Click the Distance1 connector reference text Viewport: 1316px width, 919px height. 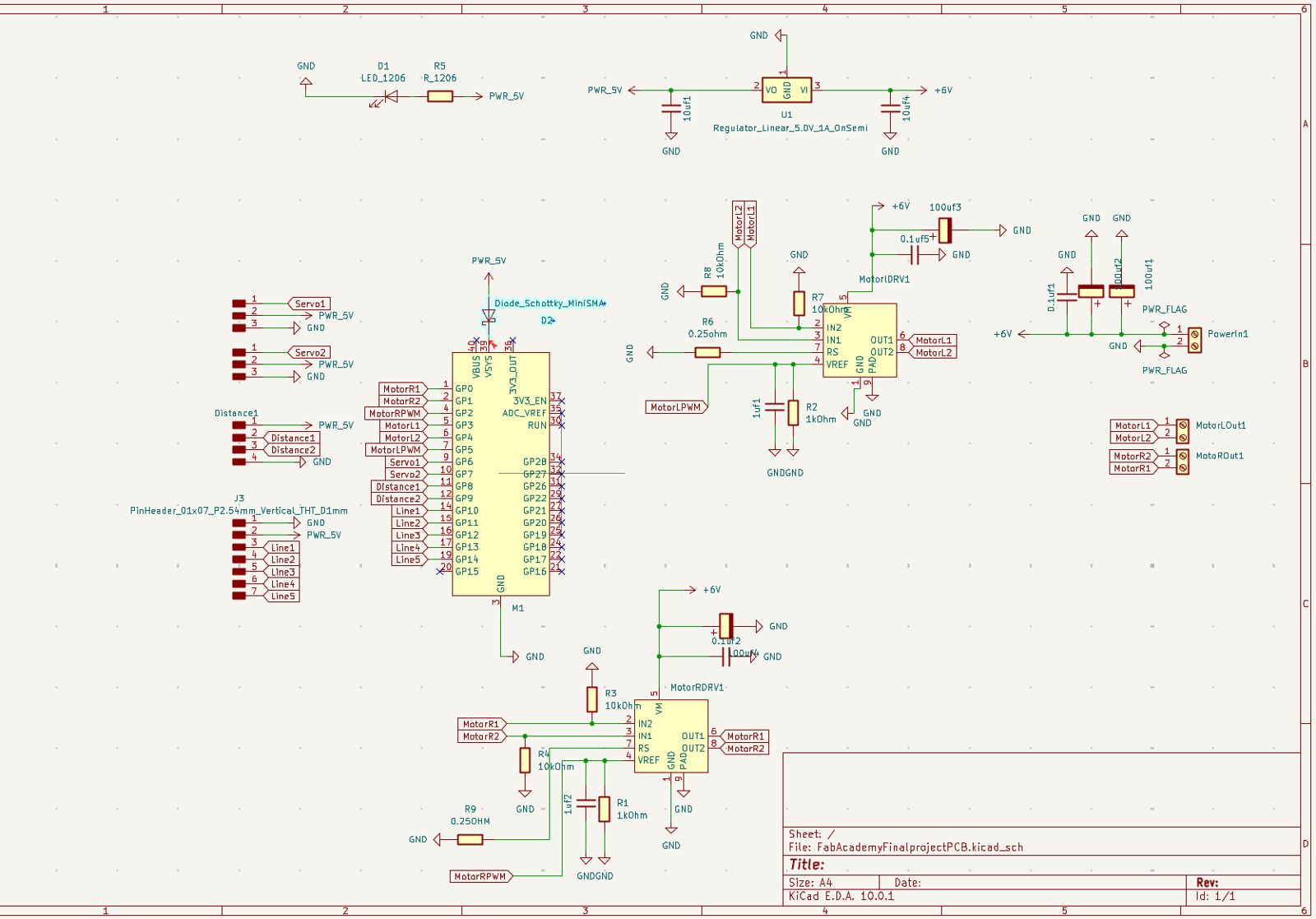point(236,413)
